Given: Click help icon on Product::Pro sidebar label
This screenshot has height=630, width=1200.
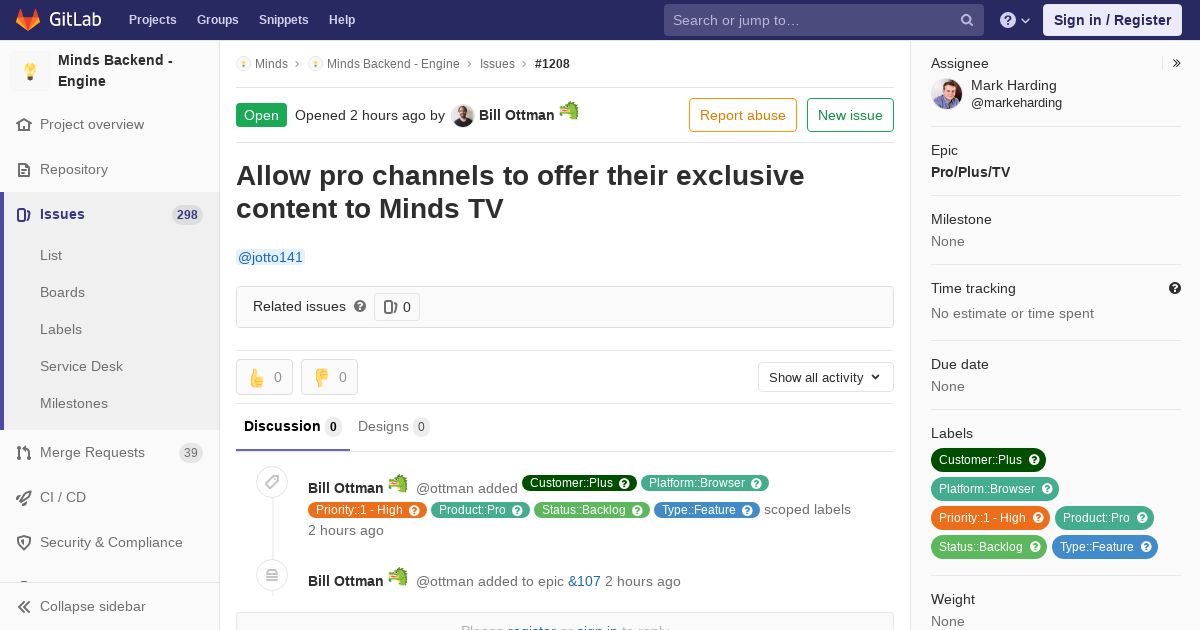Looking at the screenshot, I should (1142, 518).
